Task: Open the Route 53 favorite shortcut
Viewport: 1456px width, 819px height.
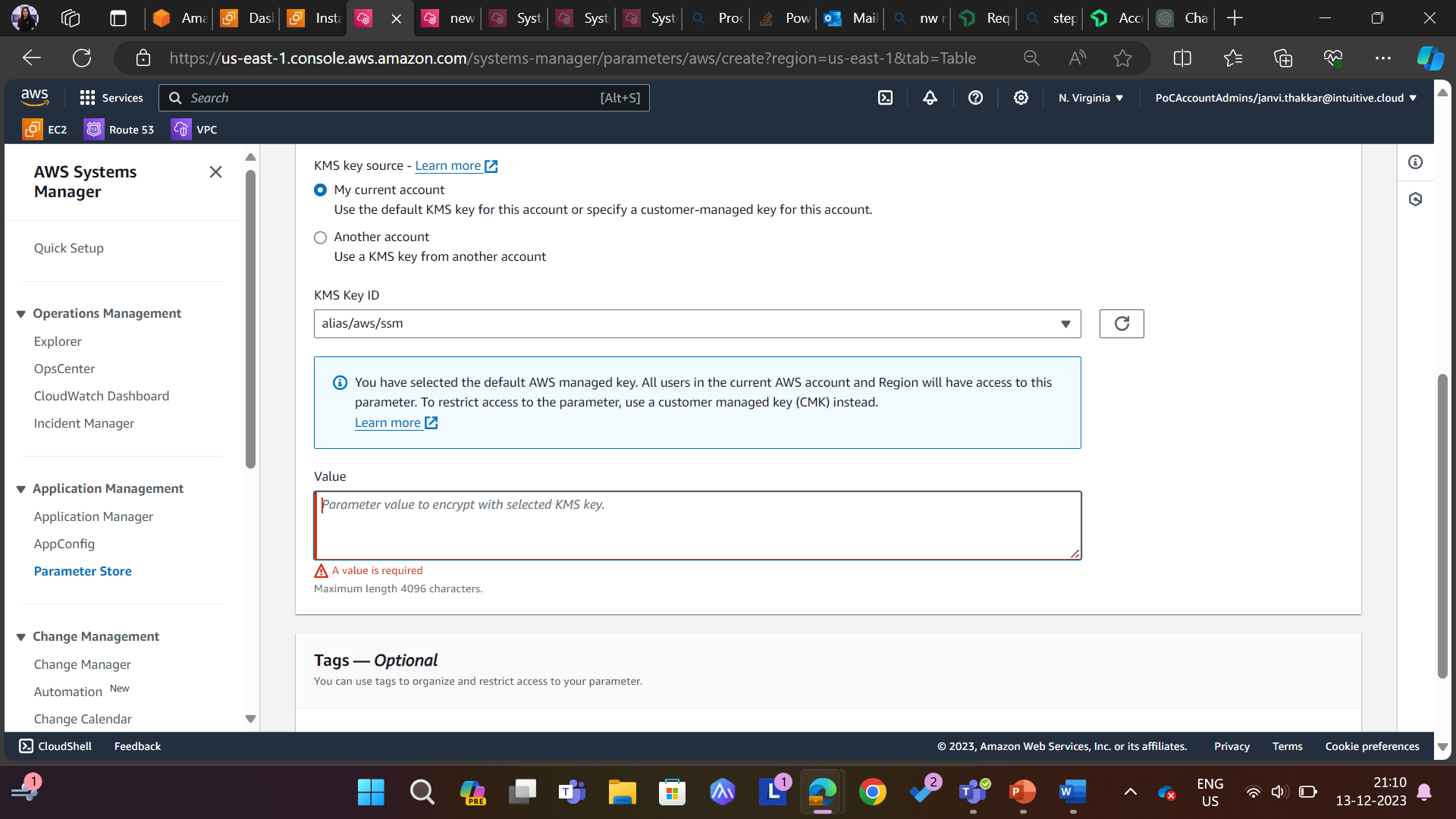Action: coord(120,130)
